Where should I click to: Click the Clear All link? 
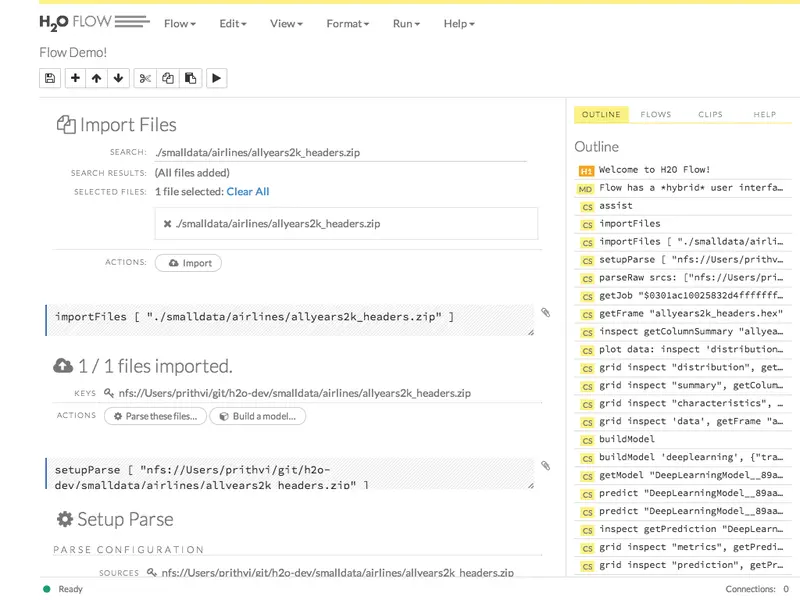coord(247,191)
